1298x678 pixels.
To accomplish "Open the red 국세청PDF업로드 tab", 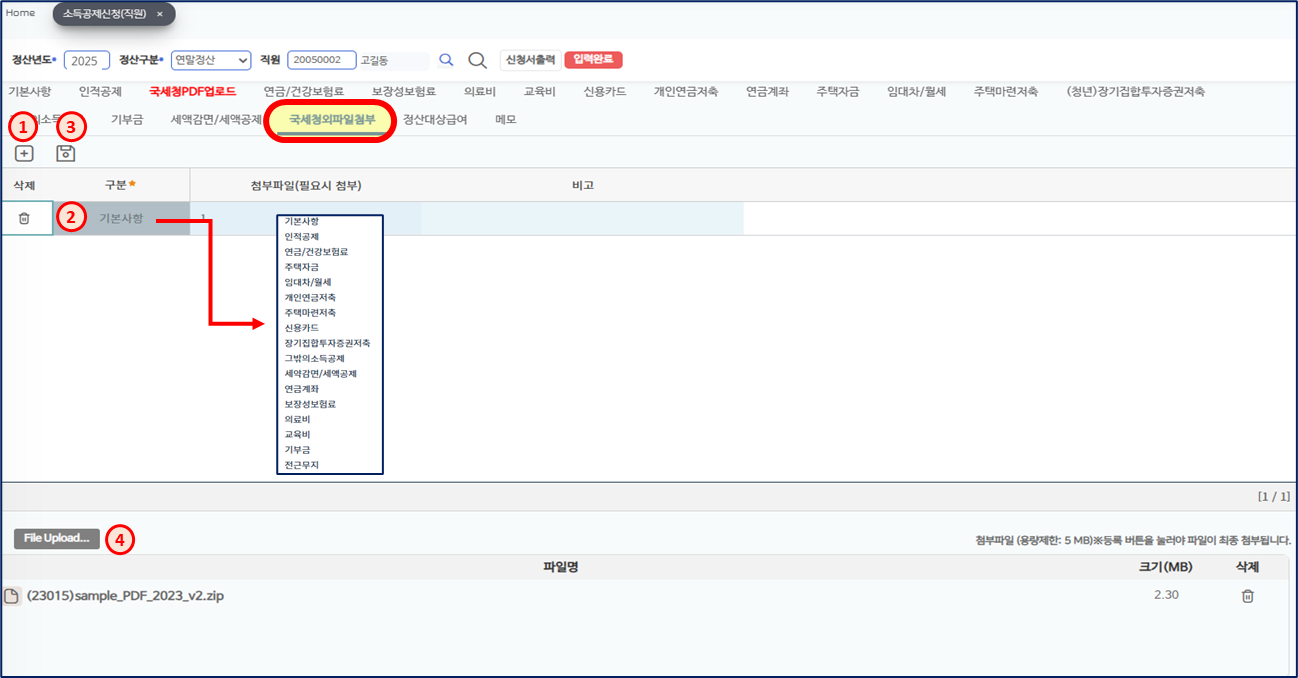I will click(193, 91).
